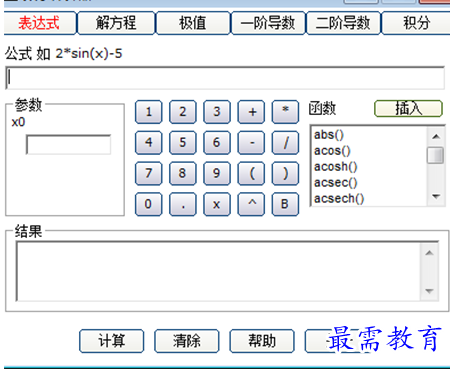Insert the caret power operator
Viewport: 450px width, 370px height.
(x=251, y=204)
